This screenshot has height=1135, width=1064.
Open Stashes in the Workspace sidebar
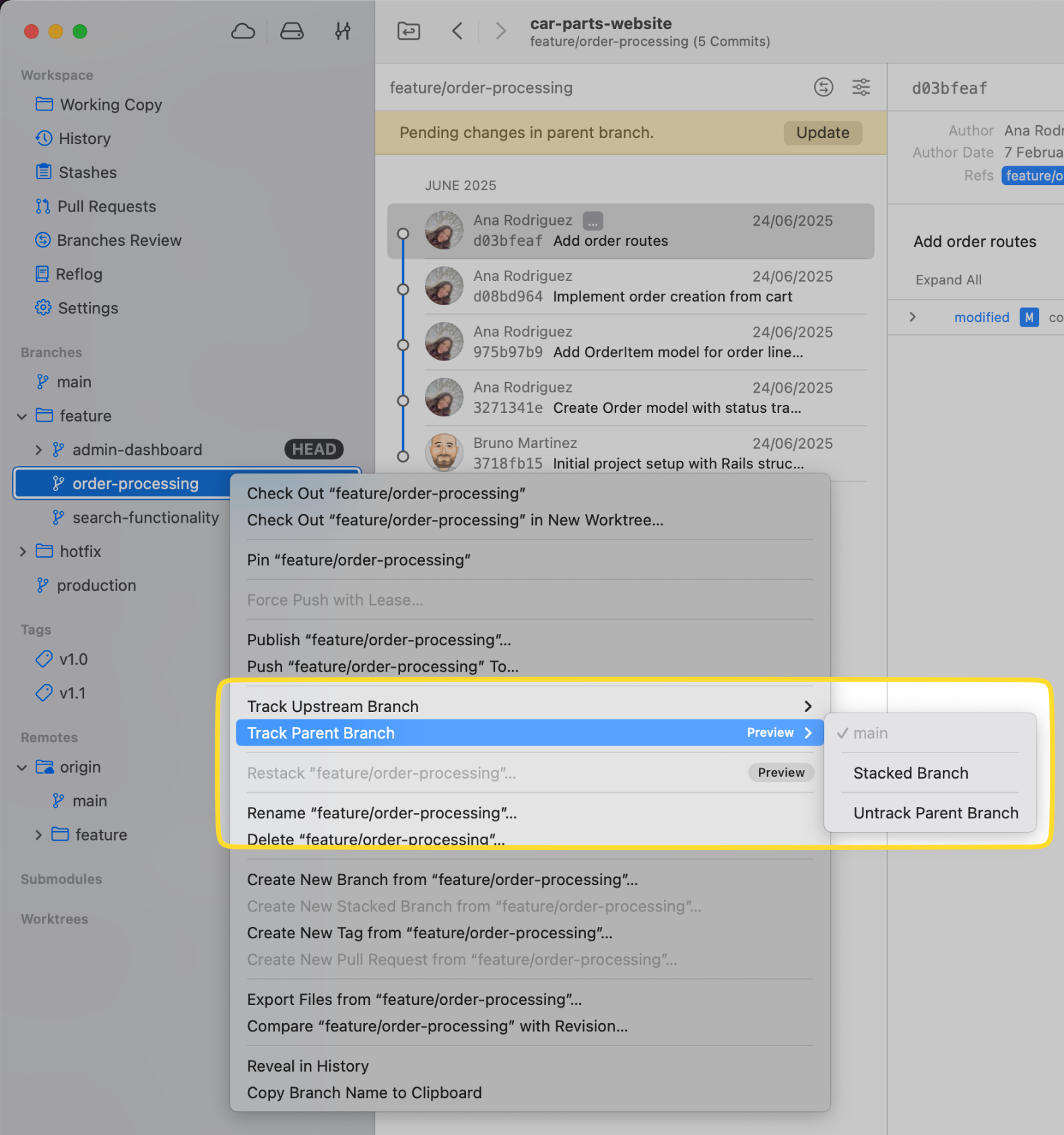[88, 172]
